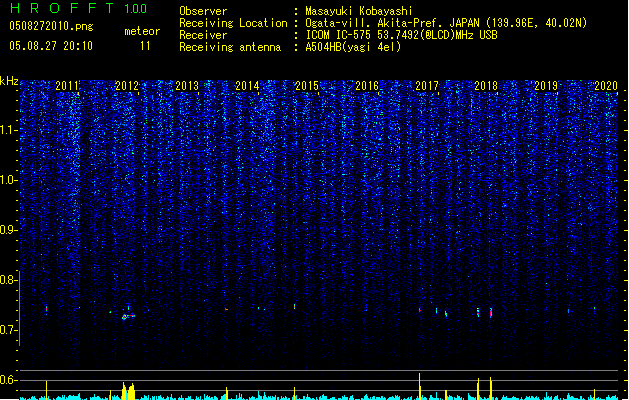
Task: Click the 'meteor' count label
Action: 142,31
